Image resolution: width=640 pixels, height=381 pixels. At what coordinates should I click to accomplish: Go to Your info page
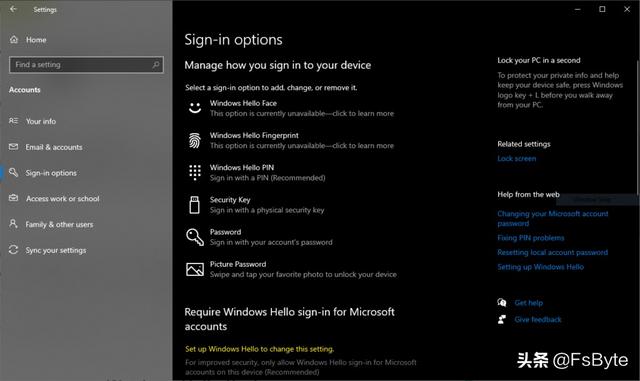41,121
